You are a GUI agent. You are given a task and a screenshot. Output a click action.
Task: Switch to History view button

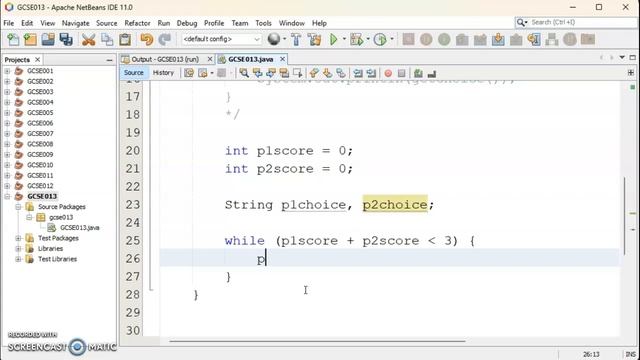tap(163, 73)
